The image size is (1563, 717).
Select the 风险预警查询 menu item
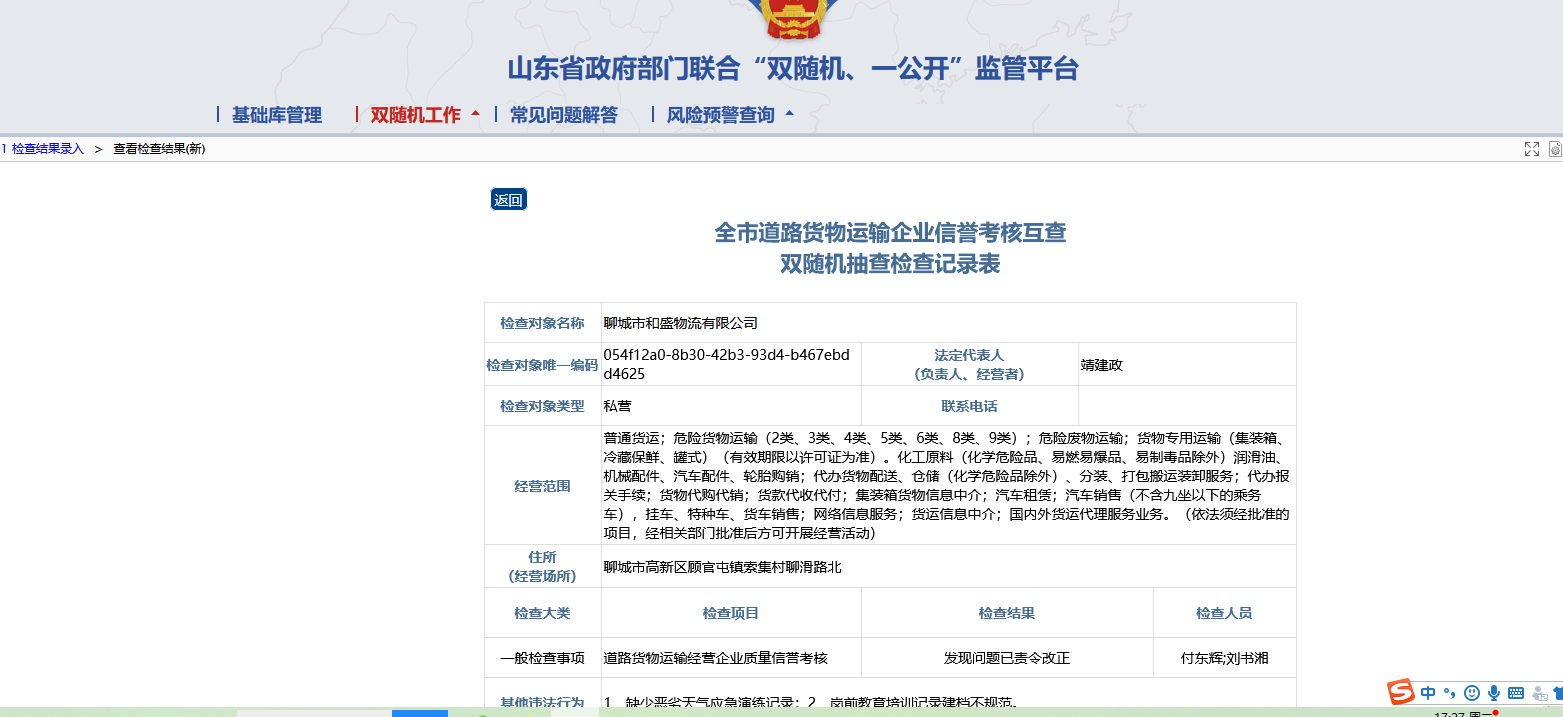pos(720,115)
